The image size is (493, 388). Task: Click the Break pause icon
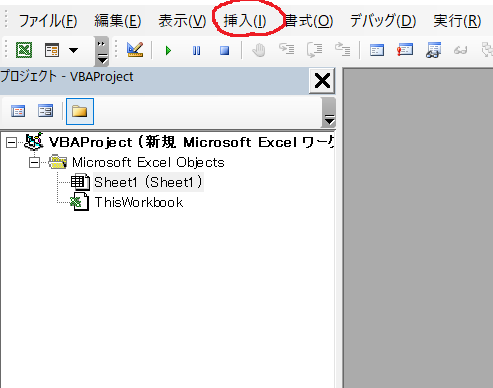pyautogui.click(x=196, y=51)
